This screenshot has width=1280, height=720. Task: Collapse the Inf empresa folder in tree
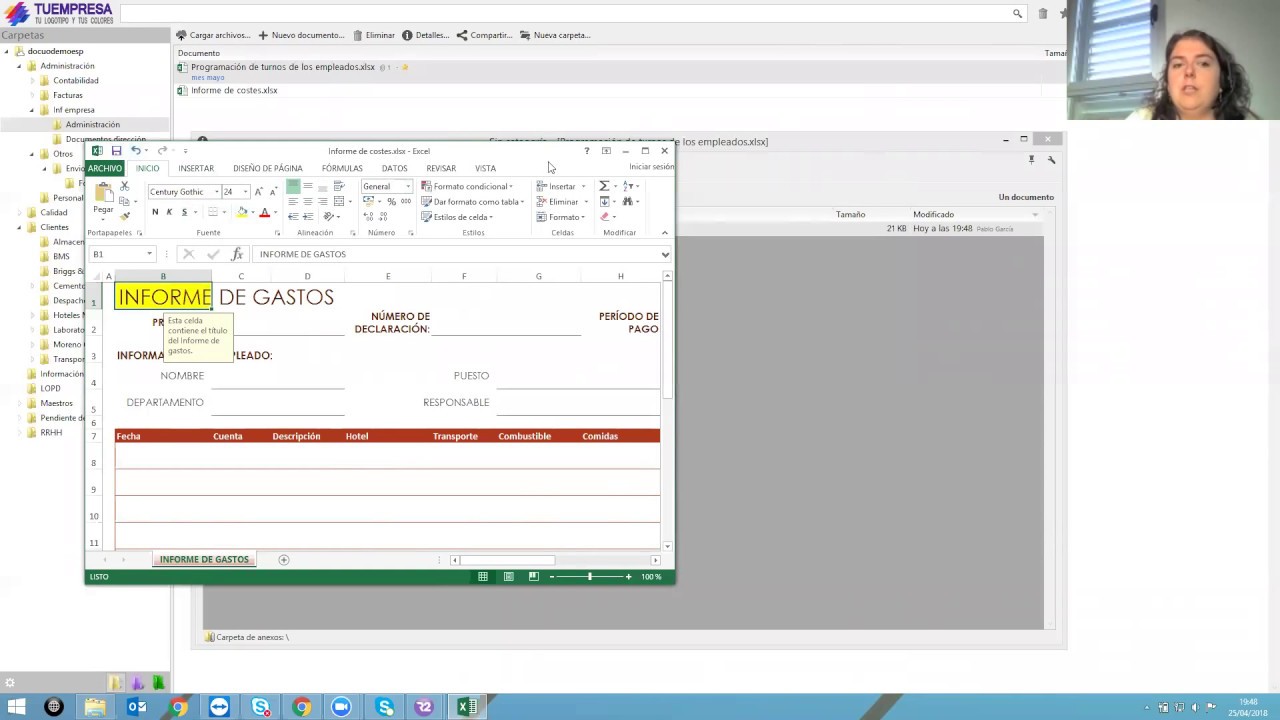pos(31,110)
